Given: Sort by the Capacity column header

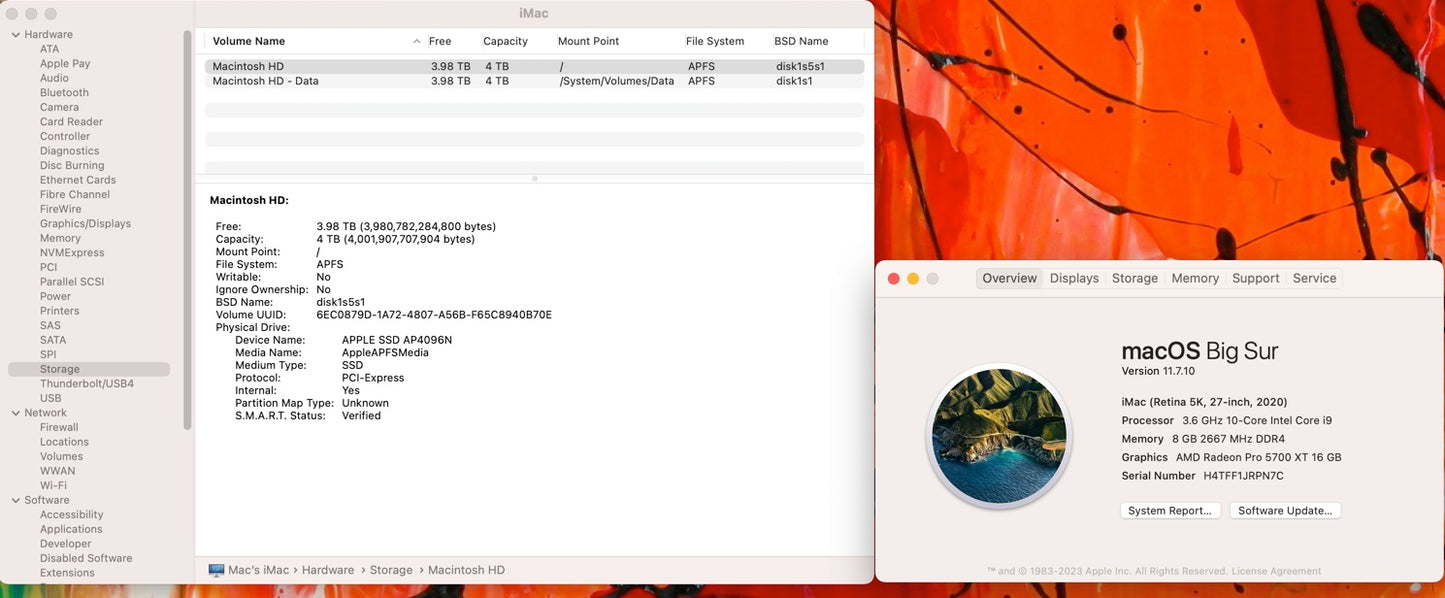Looking at the screenshot, I should [x=505, y=42].
